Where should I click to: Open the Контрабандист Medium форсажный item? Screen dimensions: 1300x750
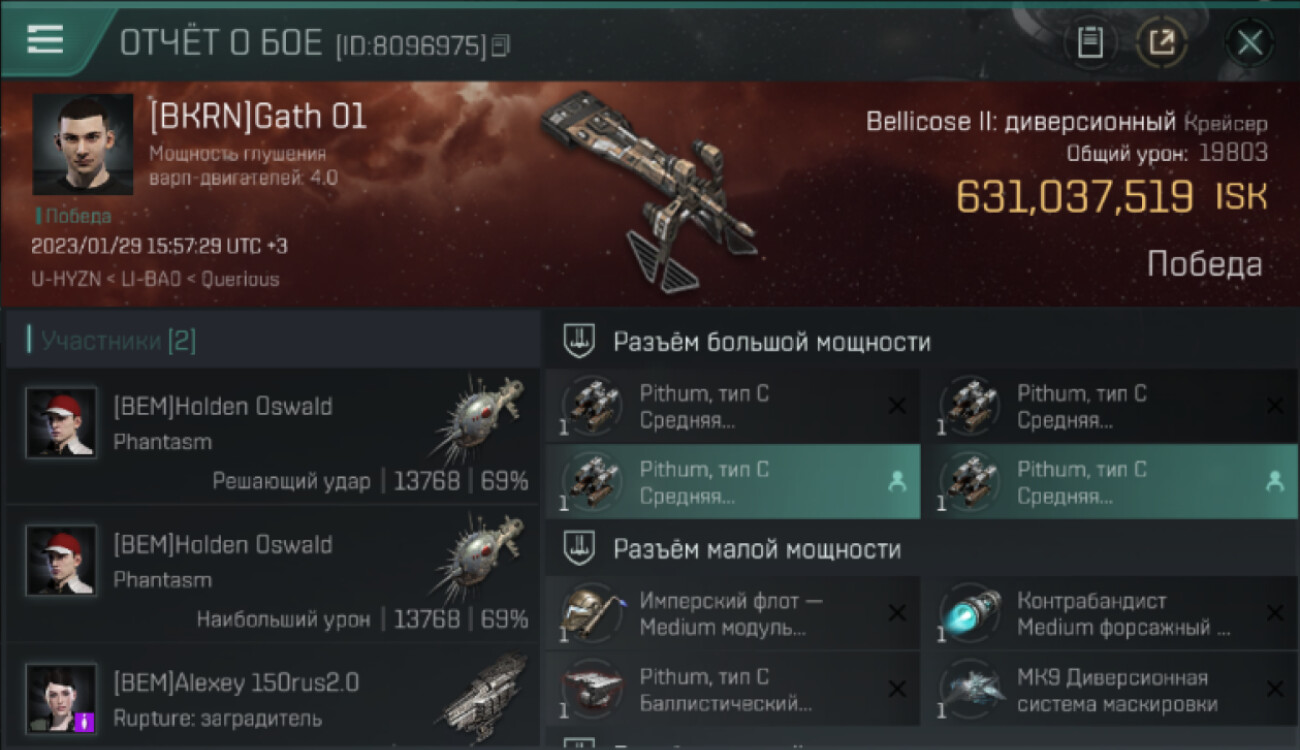(1110, 614)
